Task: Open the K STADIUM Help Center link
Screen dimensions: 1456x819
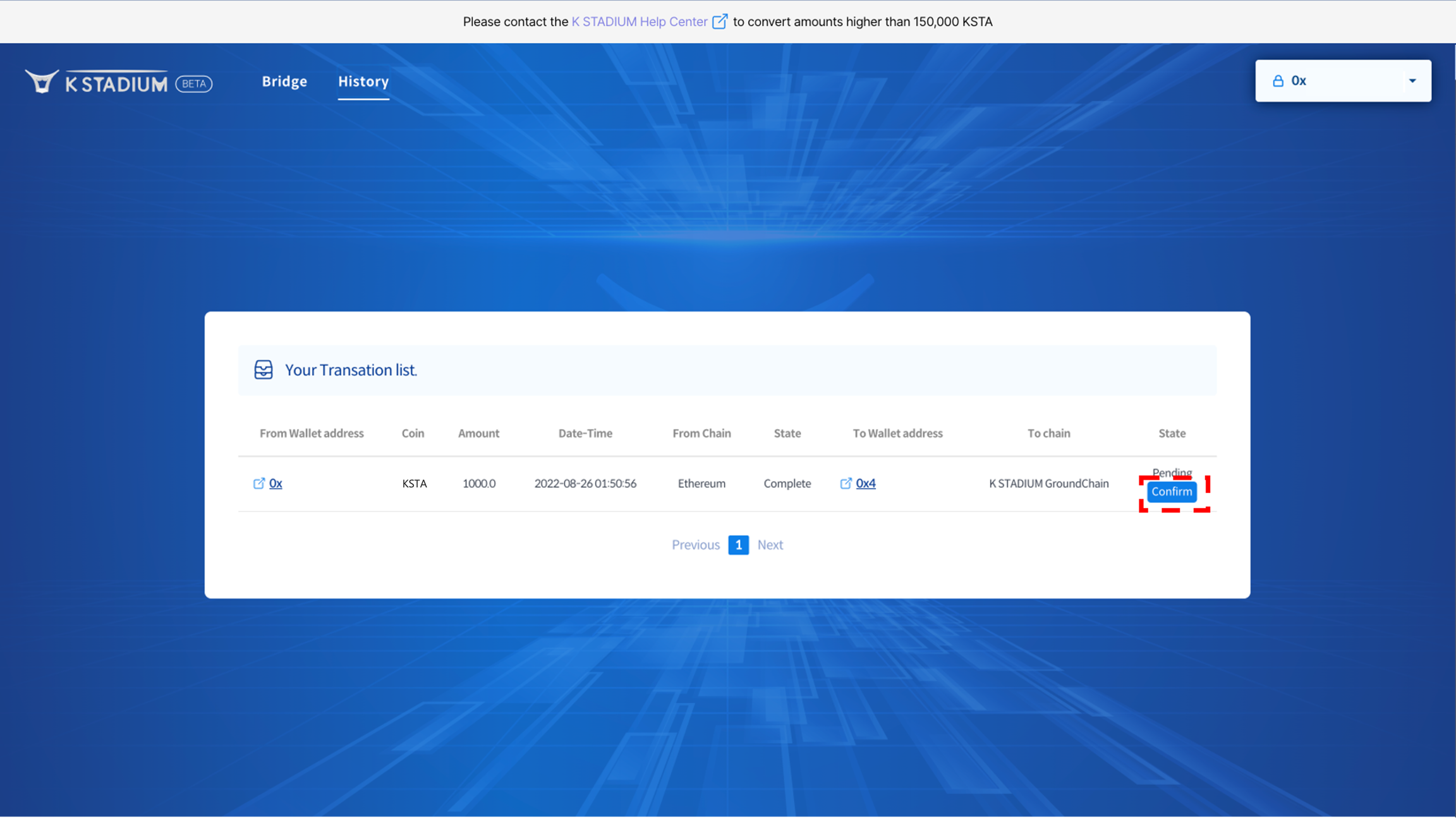Action: tap(639, 21)
